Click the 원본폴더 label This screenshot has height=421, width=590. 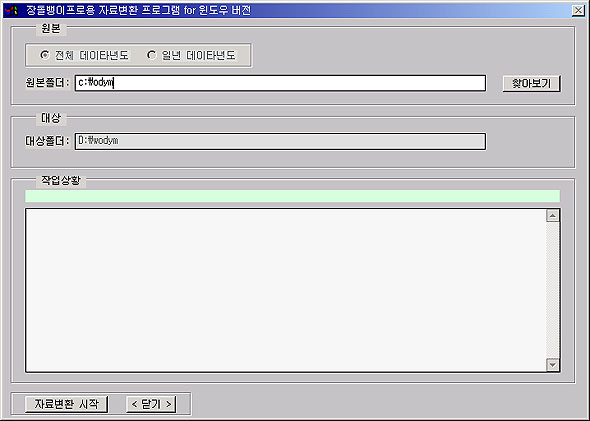47,82
